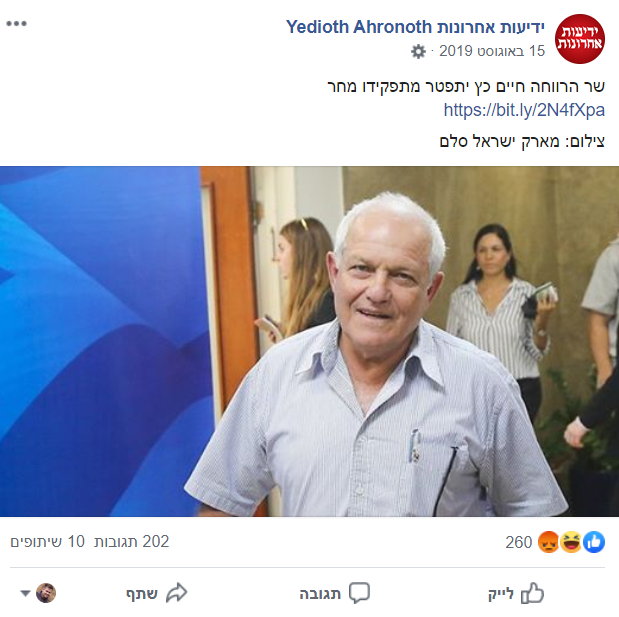Click the לייק text button
619x617 pixels.
tap(501, 593)
